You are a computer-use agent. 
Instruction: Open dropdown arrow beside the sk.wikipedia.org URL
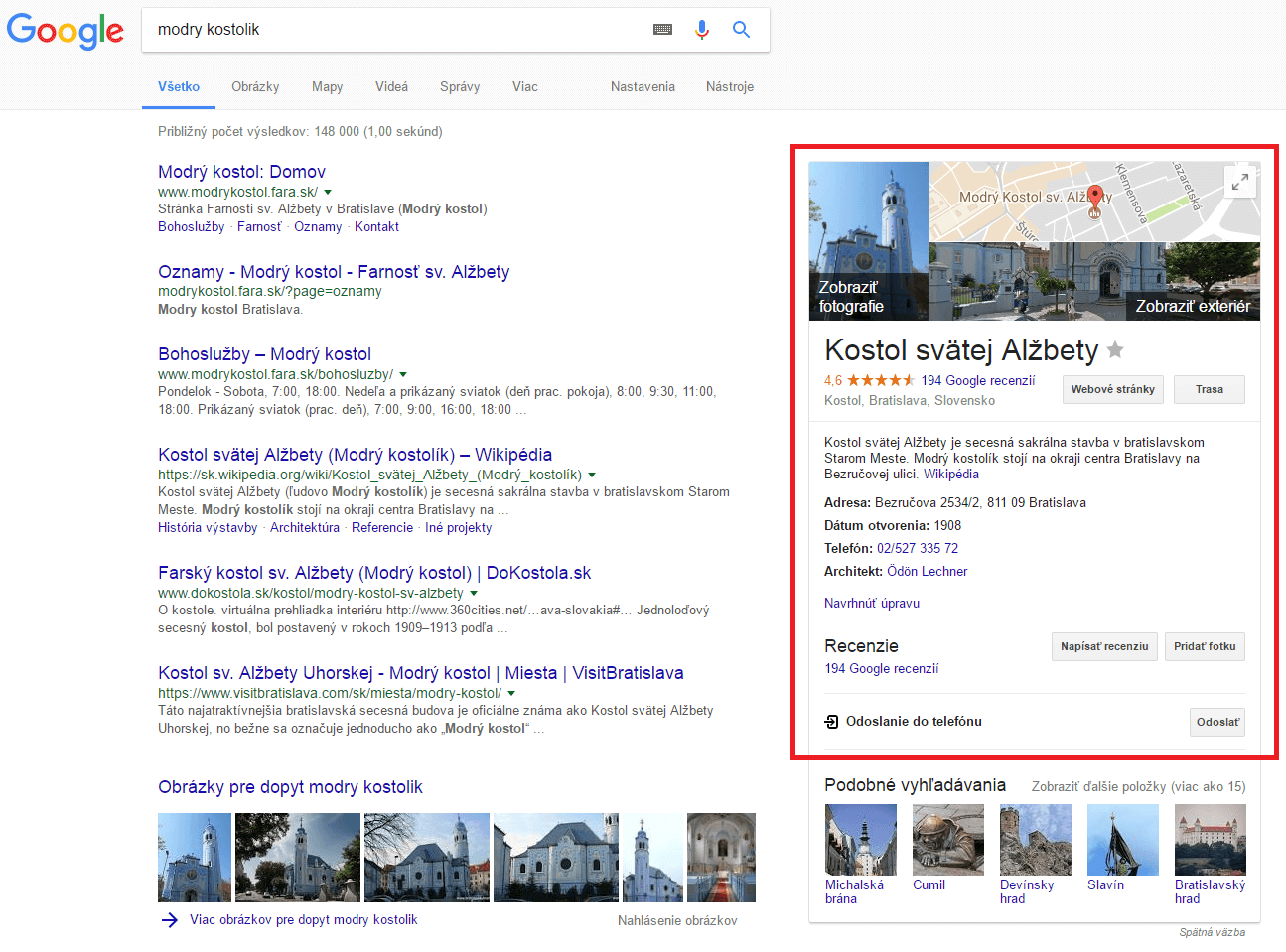click(x=592, y=475)
